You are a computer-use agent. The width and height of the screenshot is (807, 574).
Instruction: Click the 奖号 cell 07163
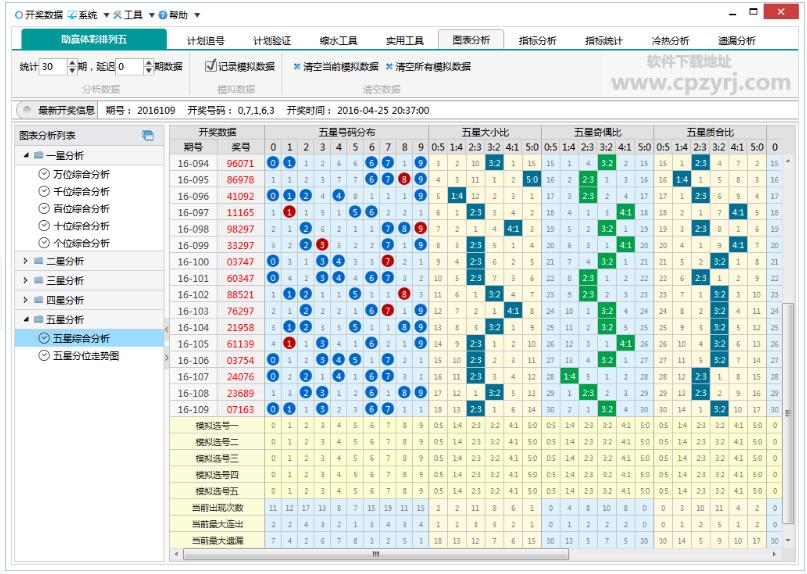tap(240, 409)
